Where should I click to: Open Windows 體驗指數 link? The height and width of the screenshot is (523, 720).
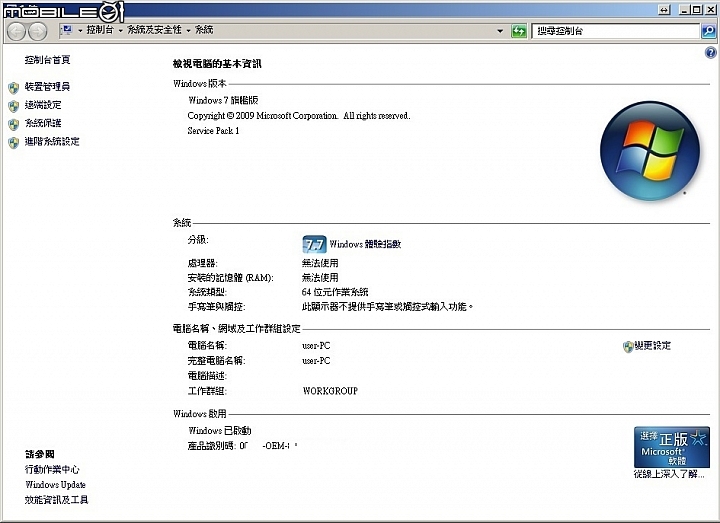coord(365,244)
